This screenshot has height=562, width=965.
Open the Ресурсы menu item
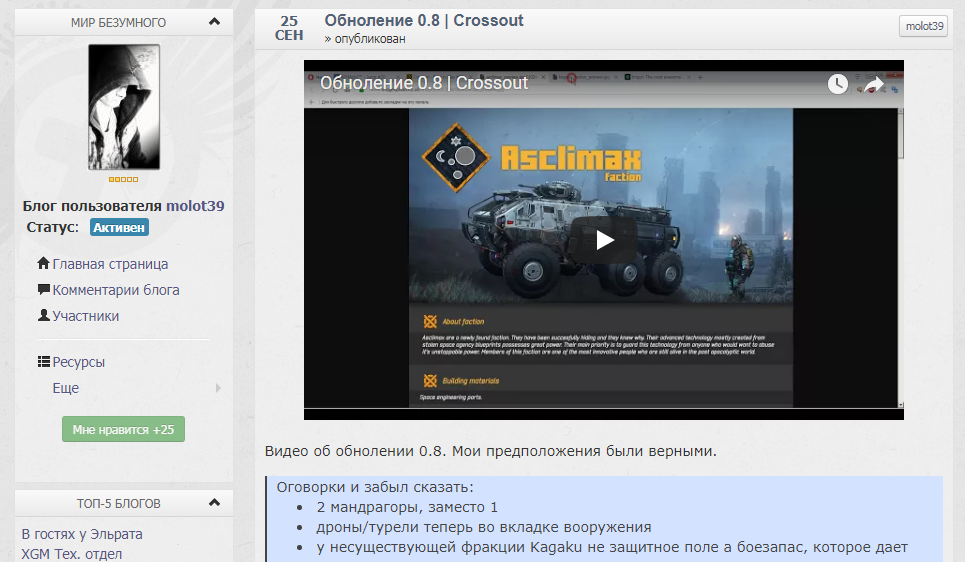79,362
